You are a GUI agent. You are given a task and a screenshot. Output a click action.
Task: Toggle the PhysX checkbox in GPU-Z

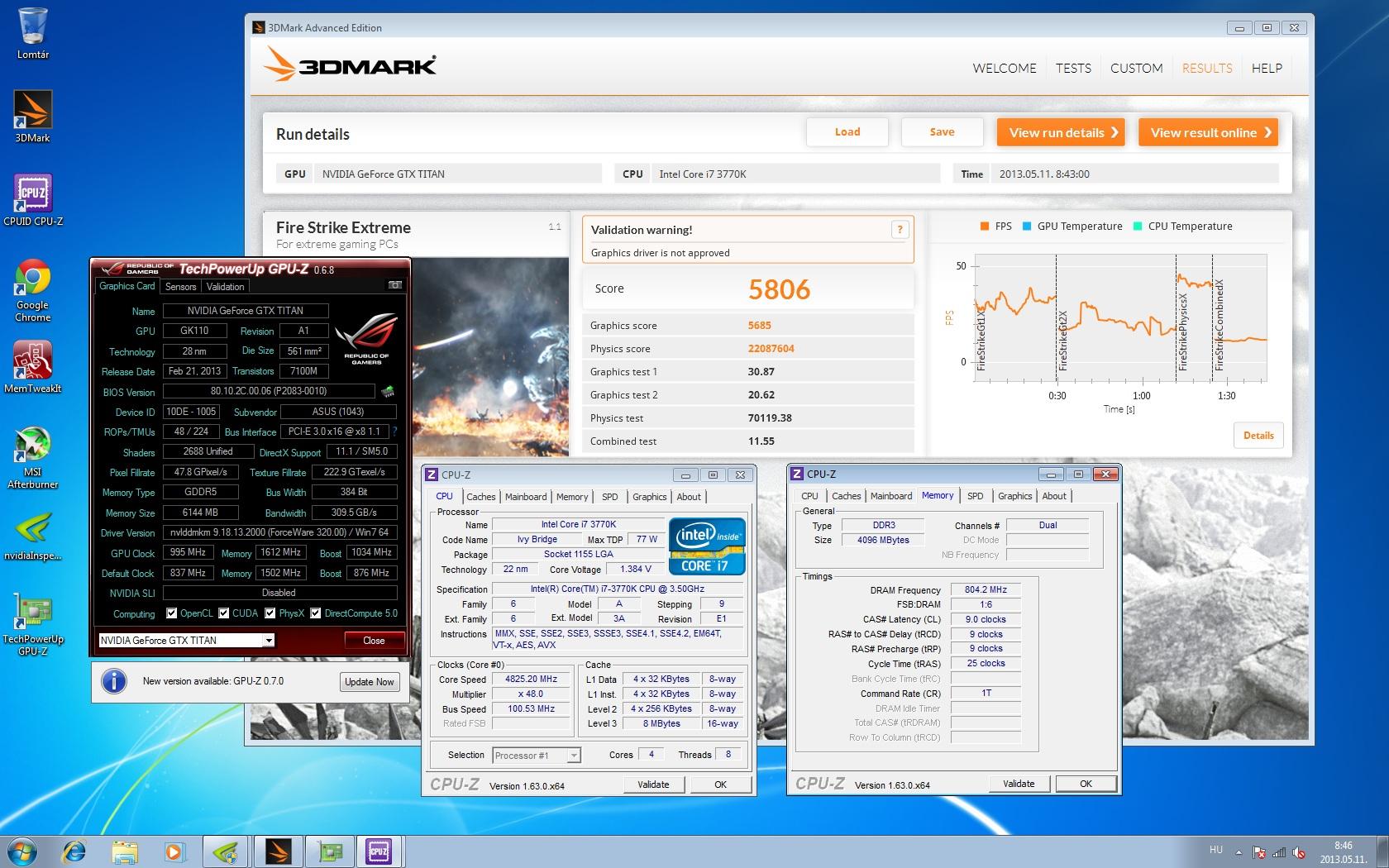point(270,613)
